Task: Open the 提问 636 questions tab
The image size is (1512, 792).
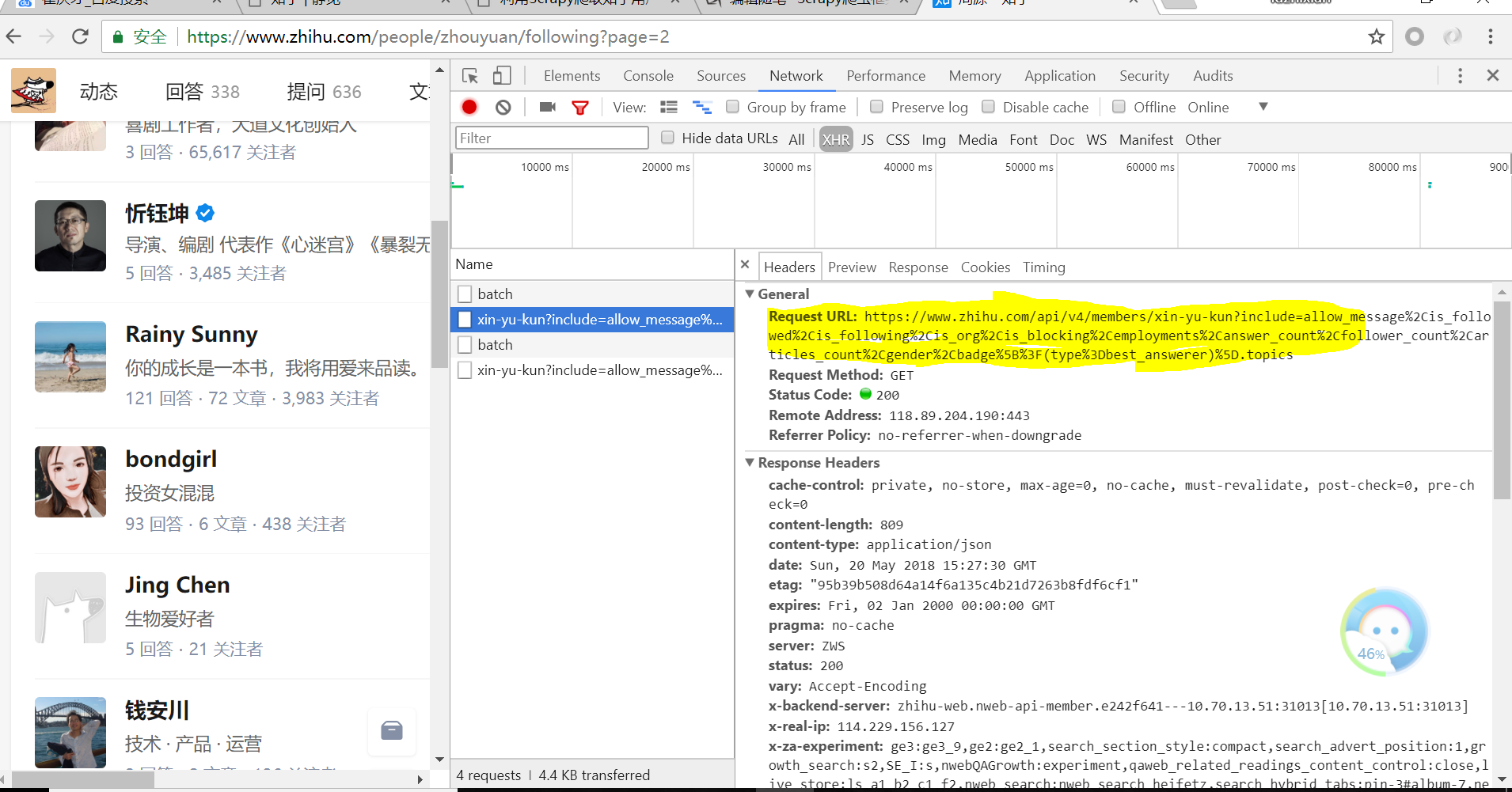Action: point(324,92)
